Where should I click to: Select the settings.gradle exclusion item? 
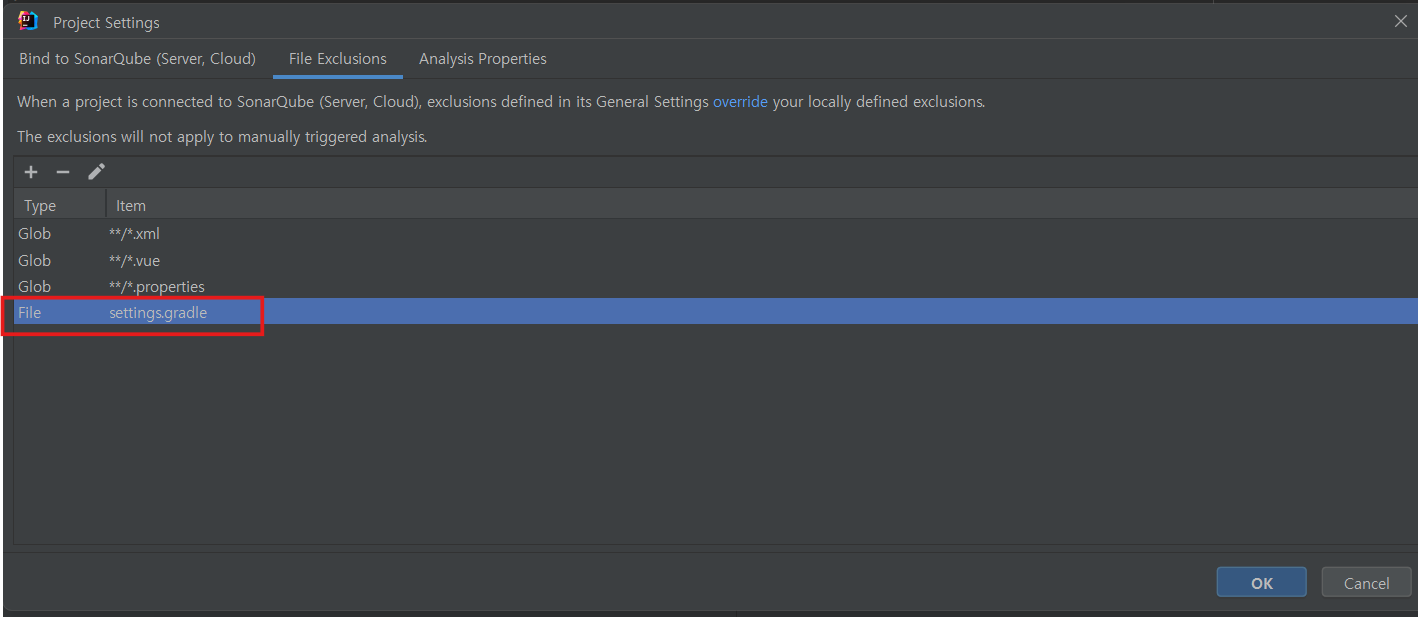point(158,313)
